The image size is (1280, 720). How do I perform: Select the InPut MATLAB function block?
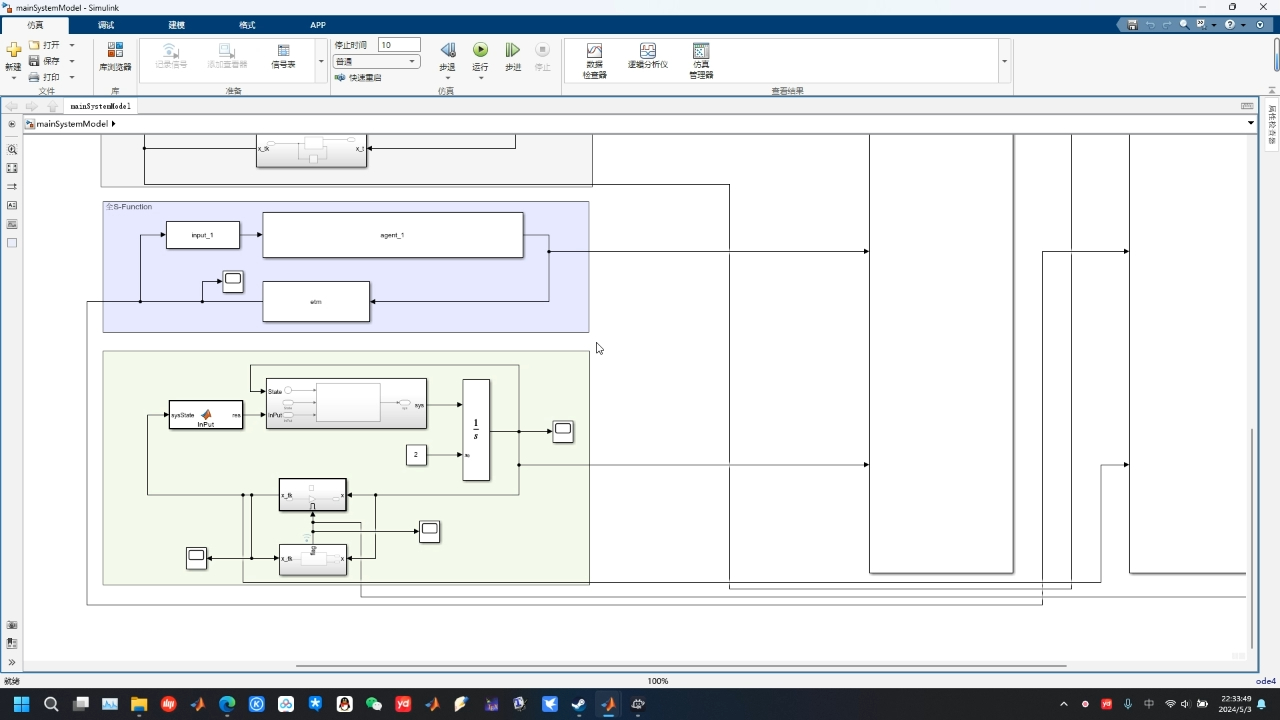pyautogui.click(x=206, y=415)
